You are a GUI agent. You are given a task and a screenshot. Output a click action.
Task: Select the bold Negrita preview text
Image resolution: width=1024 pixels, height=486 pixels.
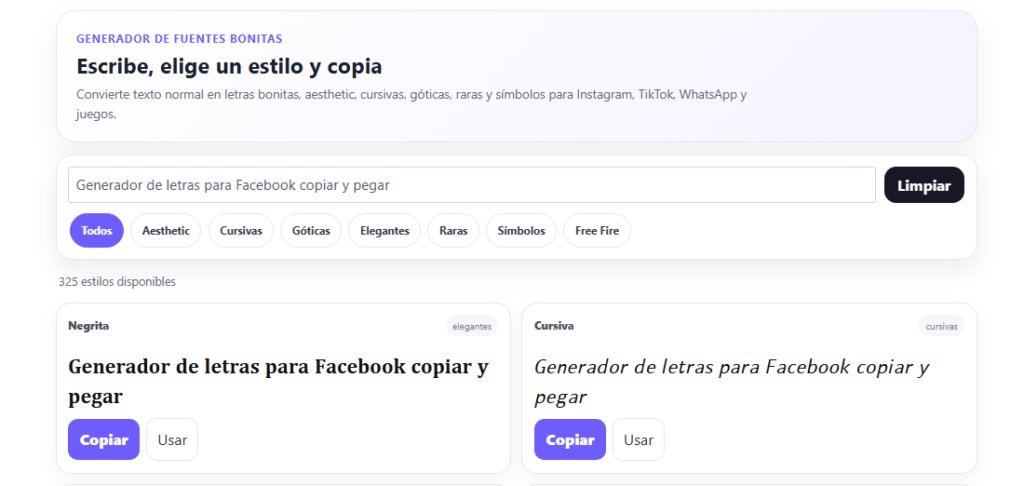(x=278, y=381)
